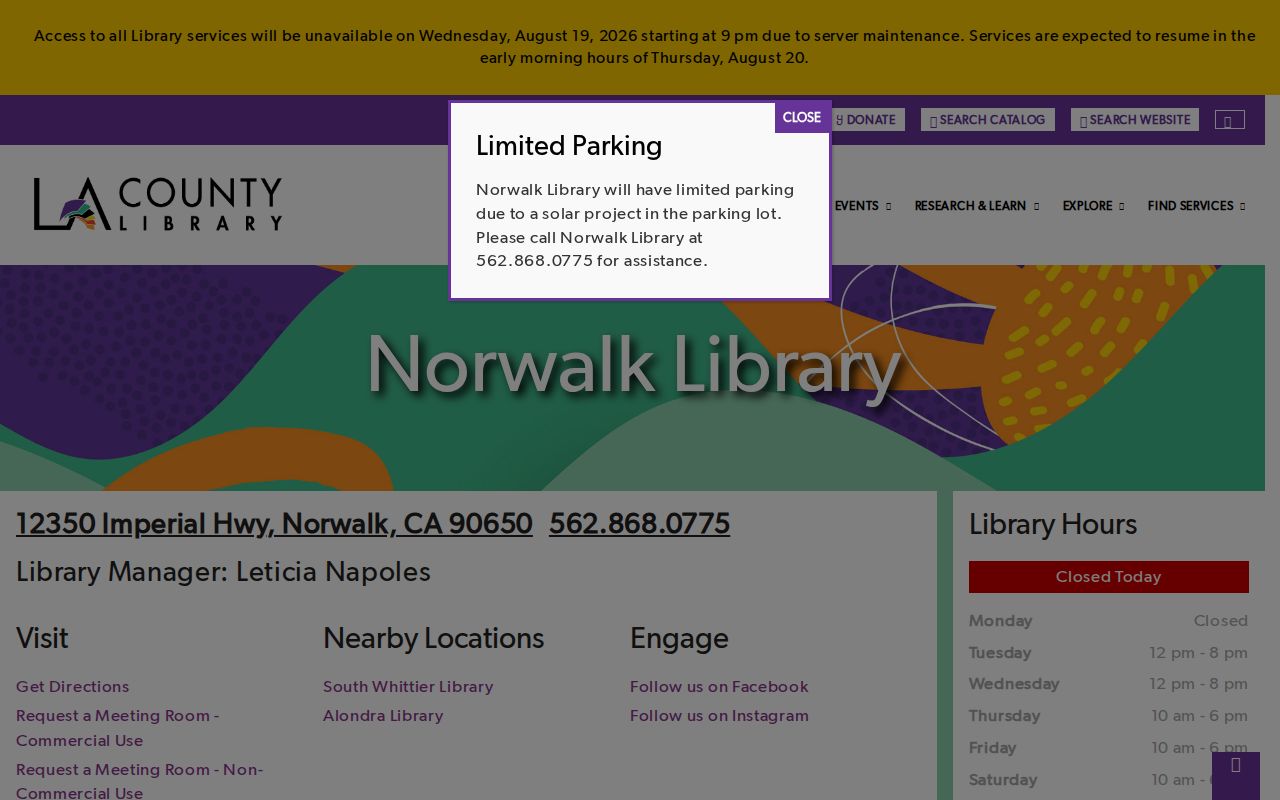Click the Closed Today status bar
The height and width of the screenshot is (800, 1280).
(1108, 577)
